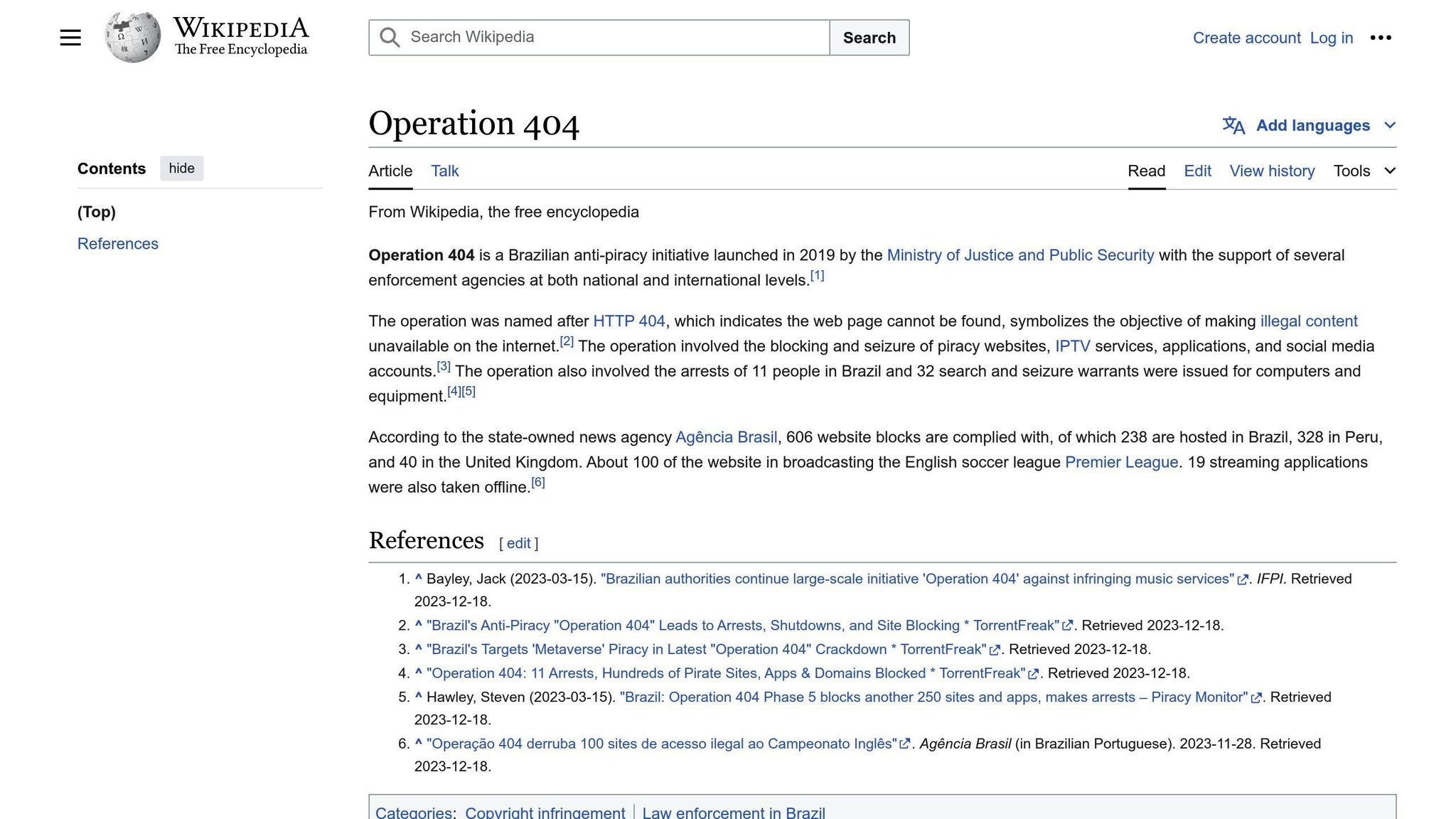Click the Search button
The height and width of the screenshot is (819, 1456).
coord(869,38)
